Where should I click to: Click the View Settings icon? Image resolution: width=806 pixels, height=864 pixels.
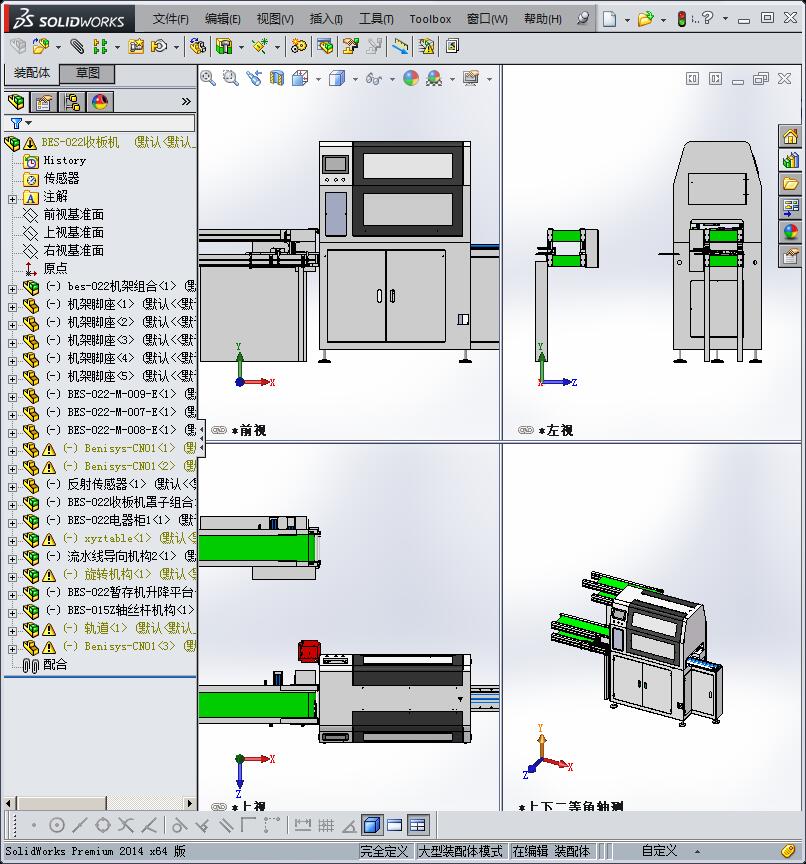(471, 78)
